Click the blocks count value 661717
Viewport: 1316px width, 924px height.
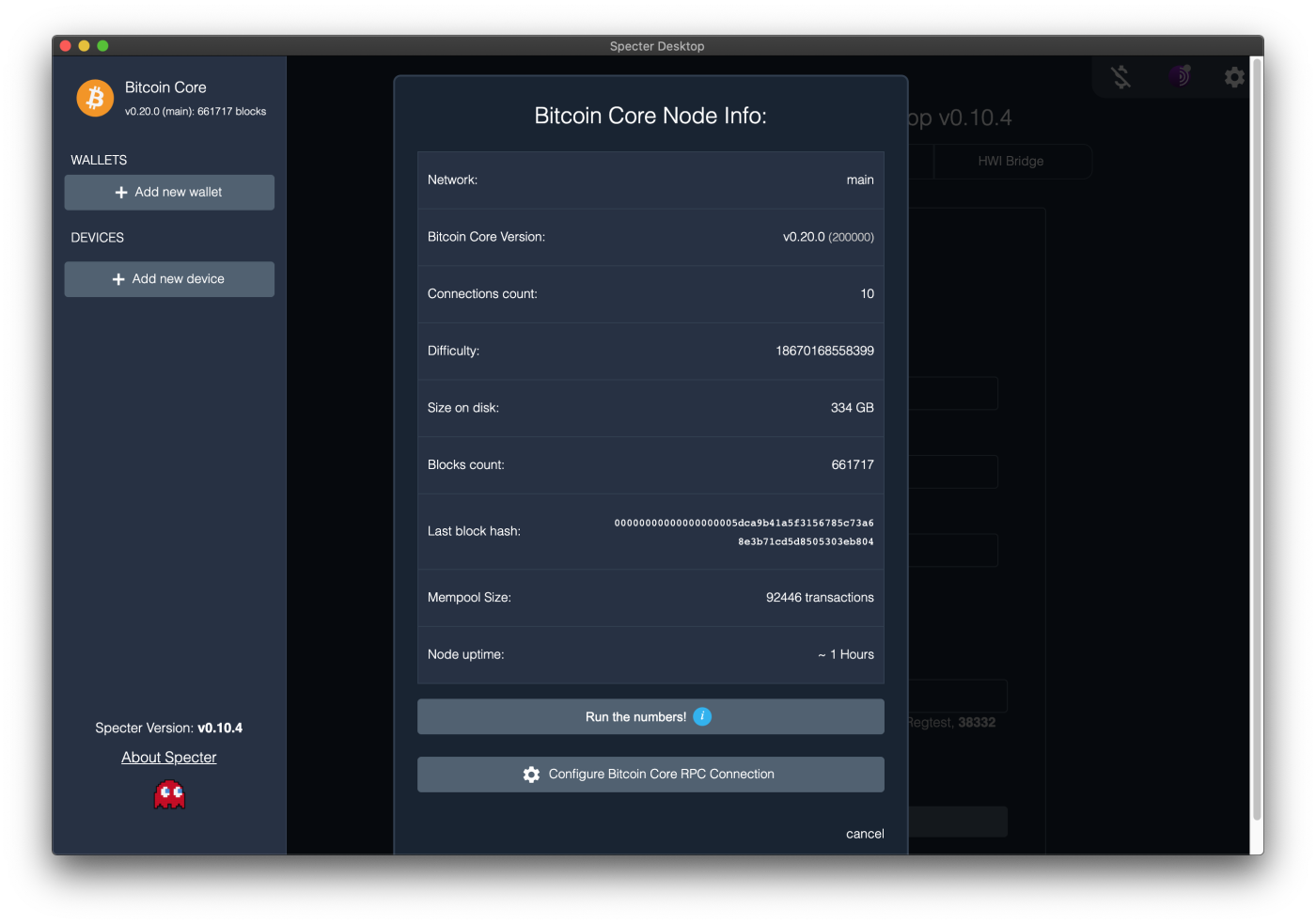coord(853,465)
